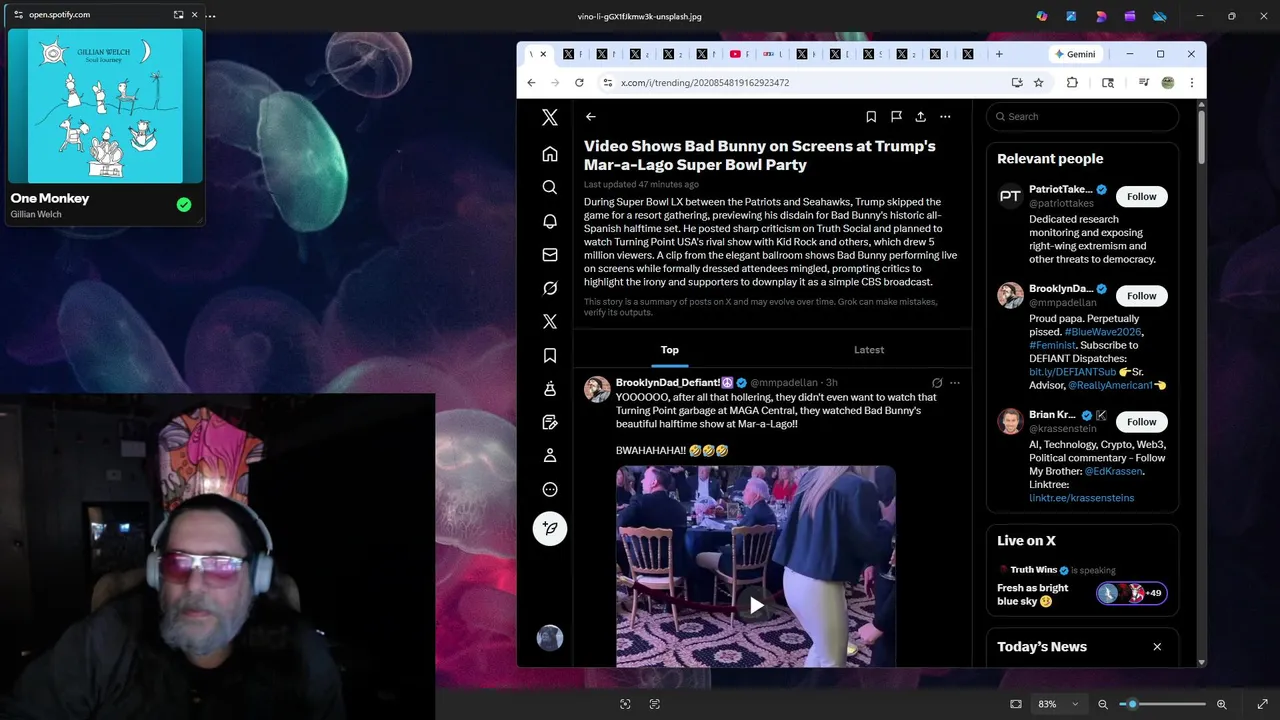Open Clipchamp from Photos toolbar
The image size is (1280, 720).
click(1130, 16)
